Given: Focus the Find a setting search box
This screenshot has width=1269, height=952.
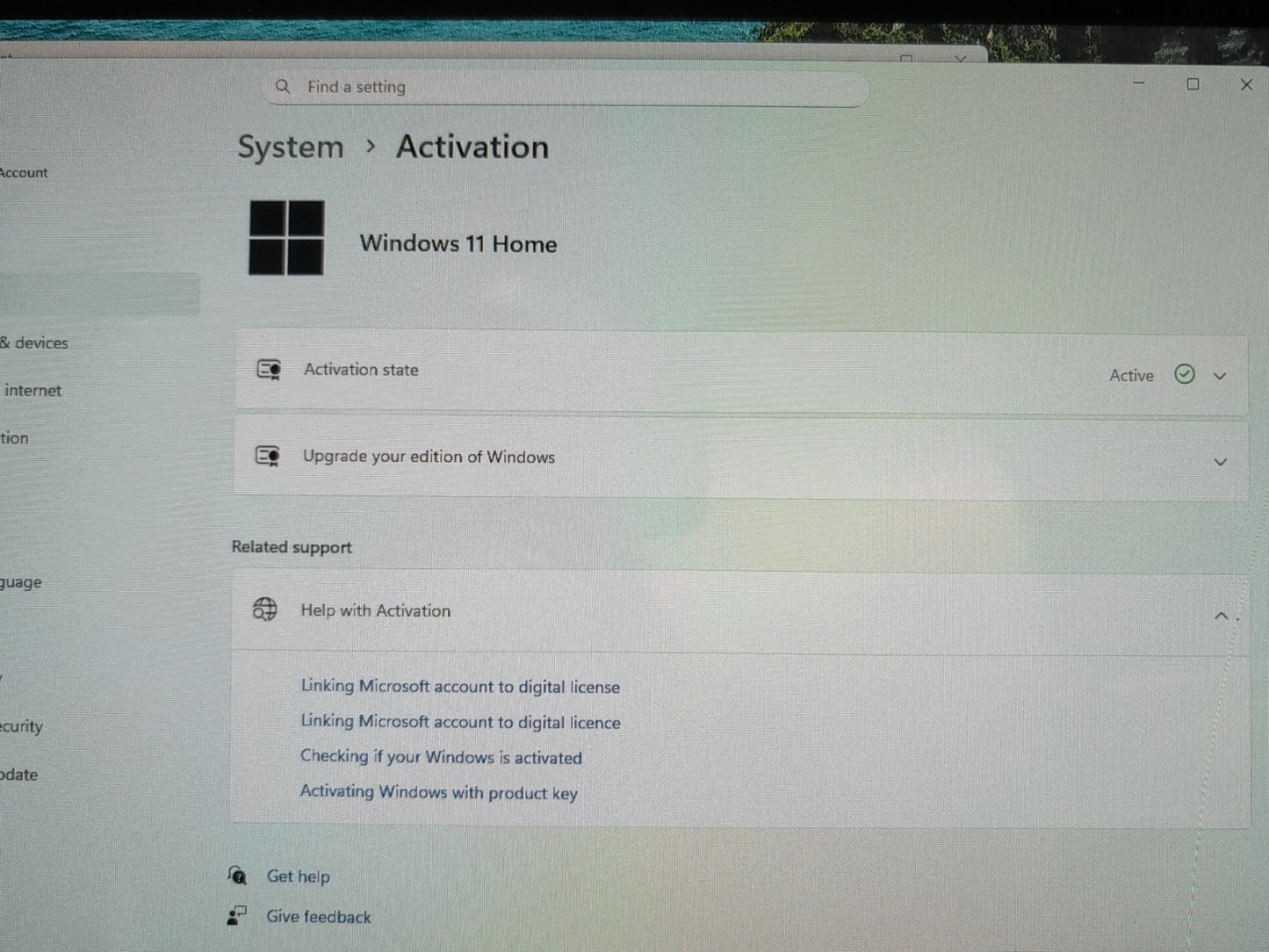Looking at the screenshot, I should 566,87.
